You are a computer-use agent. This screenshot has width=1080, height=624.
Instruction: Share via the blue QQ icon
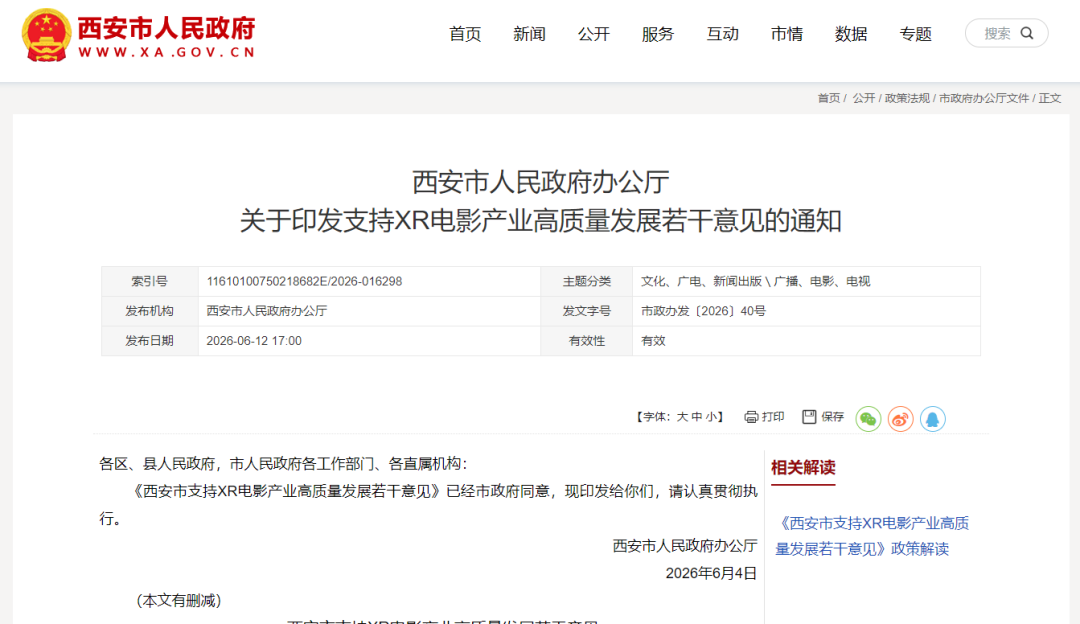(x=933, y=419)
